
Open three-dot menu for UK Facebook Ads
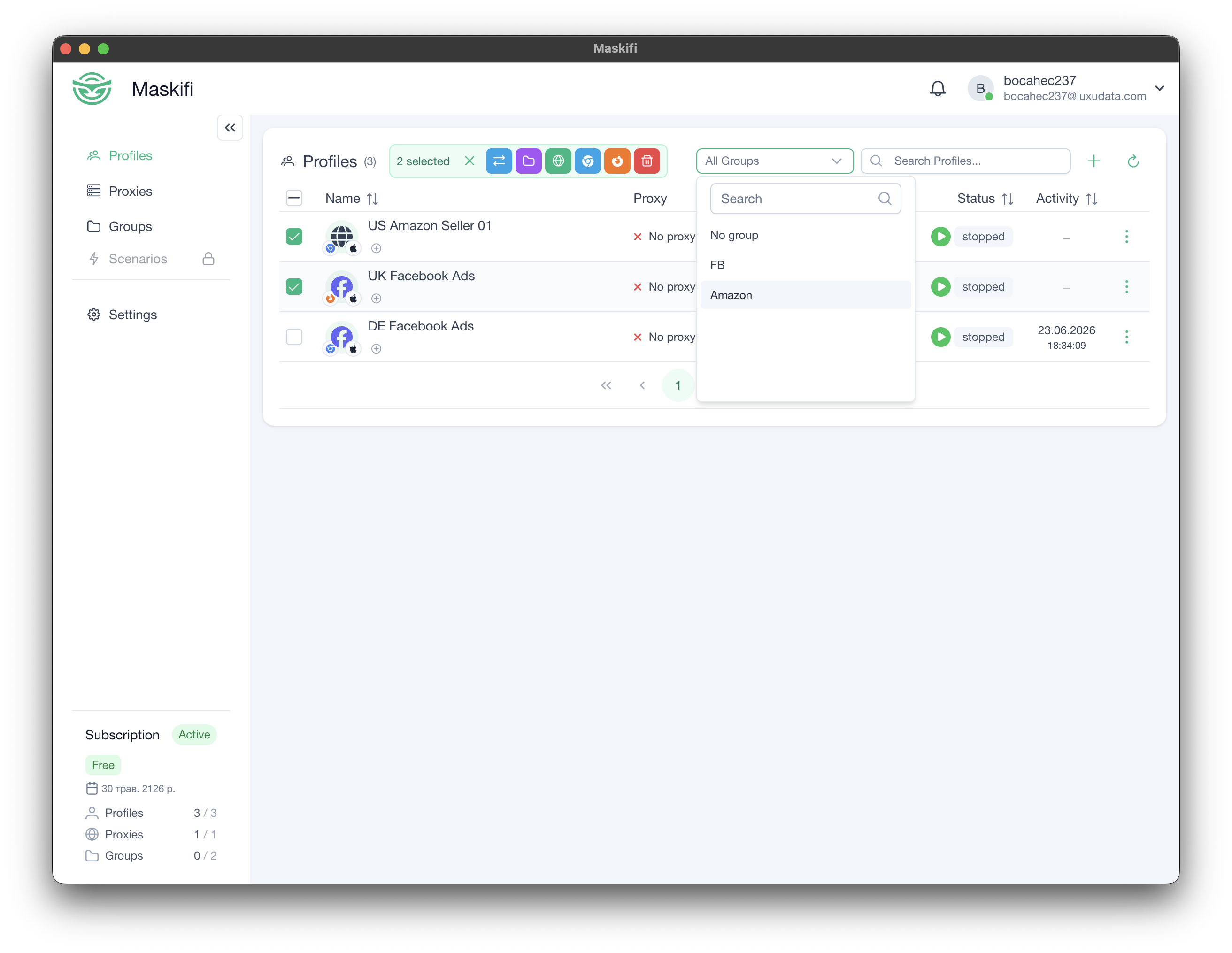(1126, 286)
